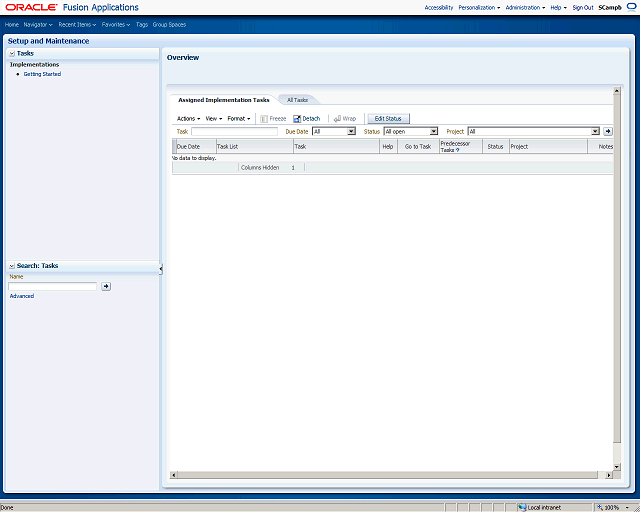The height and width of the screenshot is (512, 640).
Task: Click the Freeze column icon
Action: tap(264, 119)
